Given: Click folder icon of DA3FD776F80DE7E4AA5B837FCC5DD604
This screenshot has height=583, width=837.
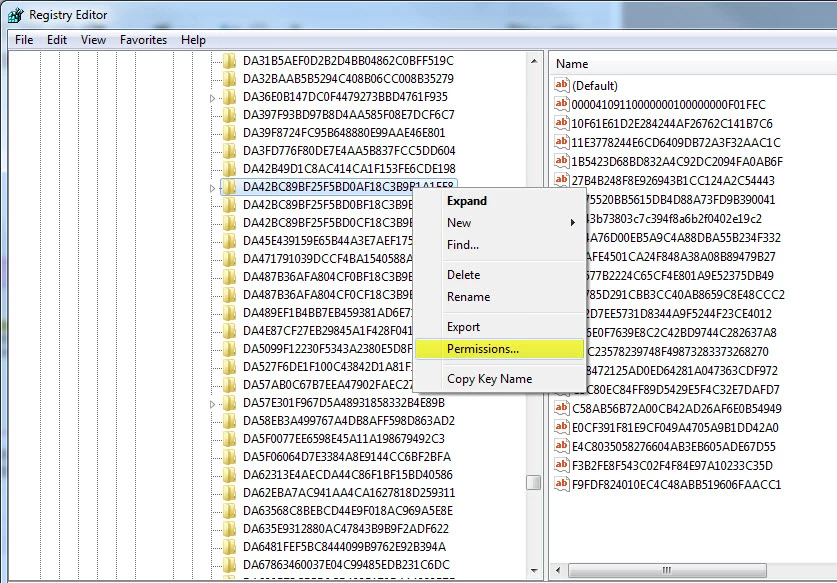Looking at the screenshot, I should pos(230,151).
